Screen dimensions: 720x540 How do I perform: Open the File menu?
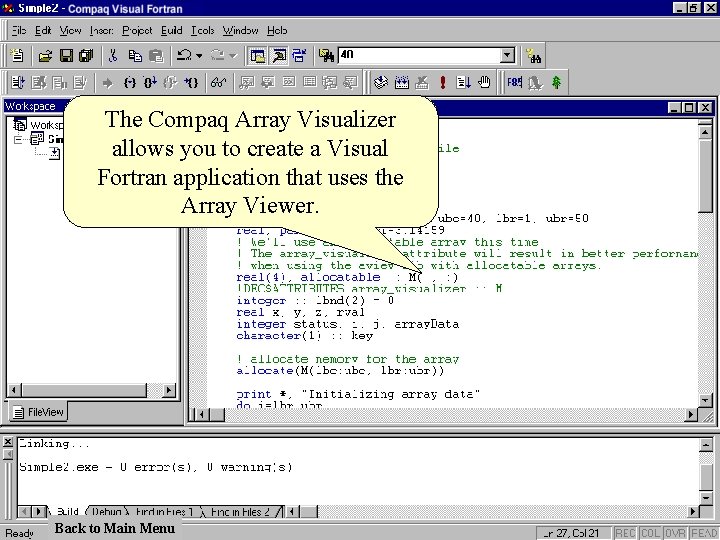pyautogui.click(x=18, y=30)
